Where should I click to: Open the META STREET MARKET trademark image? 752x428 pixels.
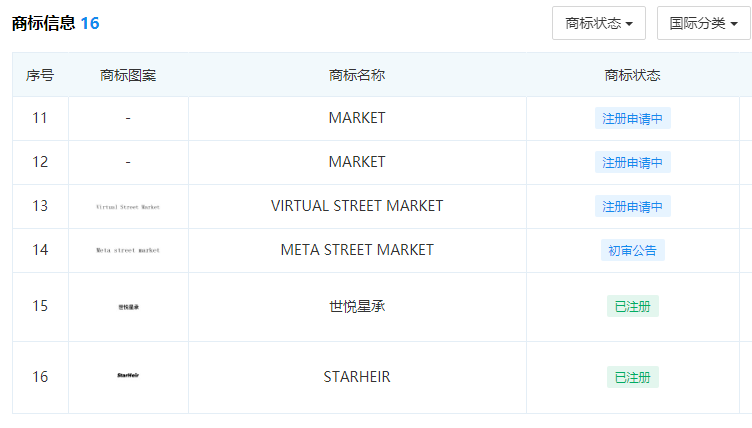click(x=128, y=250)
